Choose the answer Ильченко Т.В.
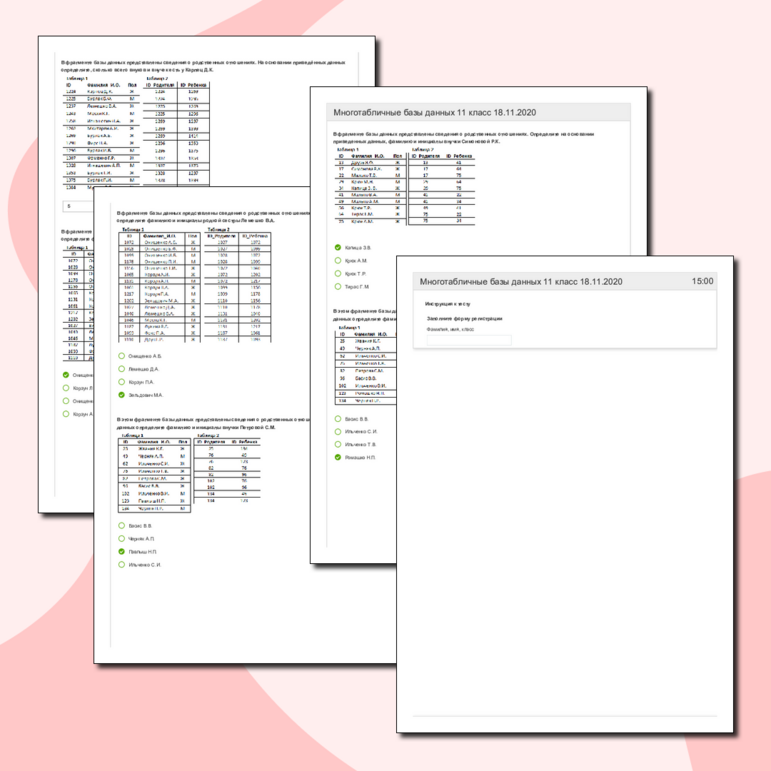Image resolution: width=771 pixels, height=771 pixels. 338,443
